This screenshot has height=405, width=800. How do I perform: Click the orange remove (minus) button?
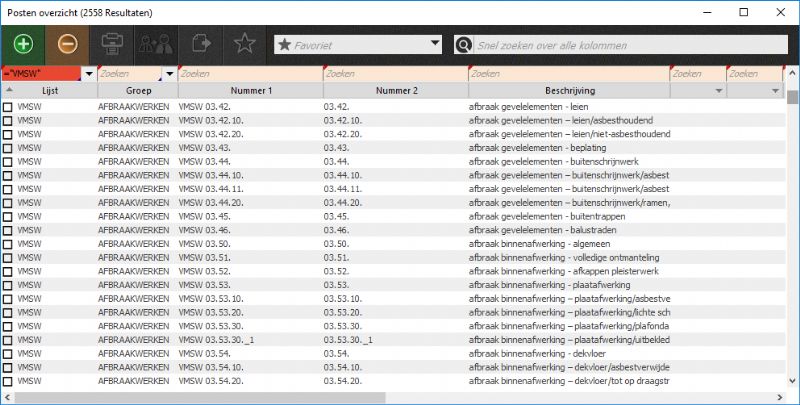(x=68, y=44)
